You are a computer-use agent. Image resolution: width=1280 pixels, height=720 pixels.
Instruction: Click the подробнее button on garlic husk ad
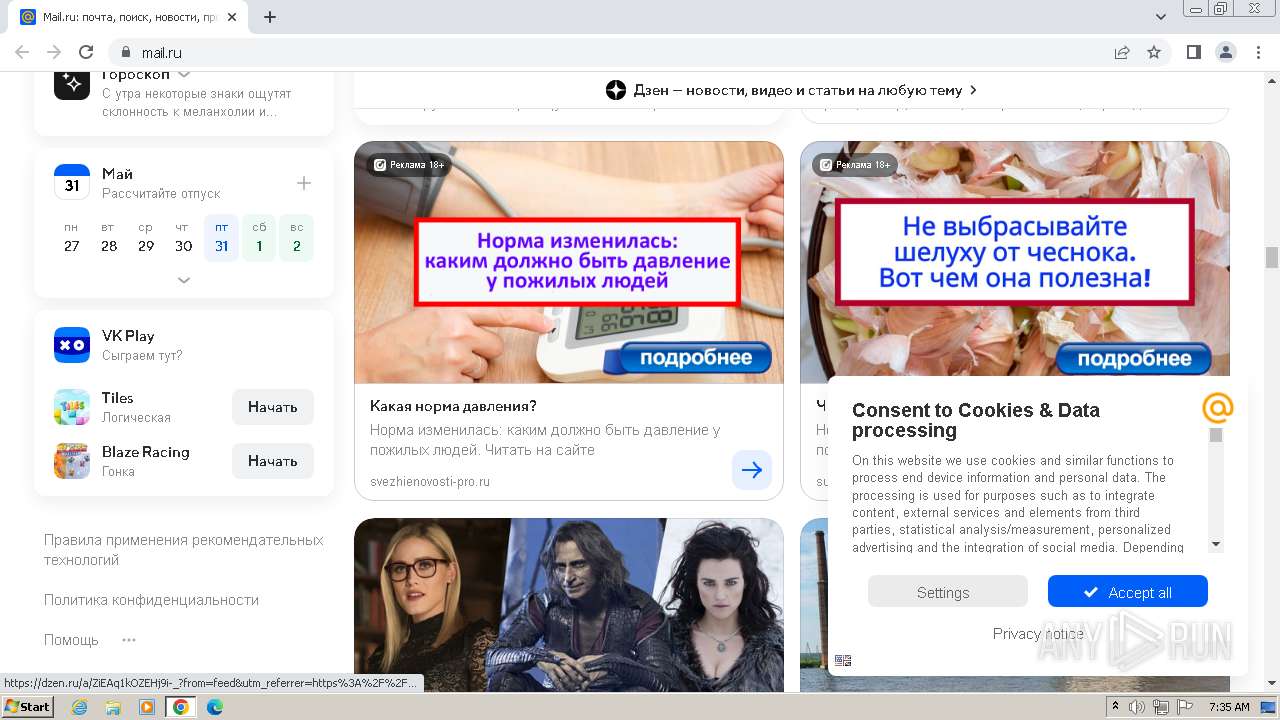pyautogui.click(x=1134, y=359)
